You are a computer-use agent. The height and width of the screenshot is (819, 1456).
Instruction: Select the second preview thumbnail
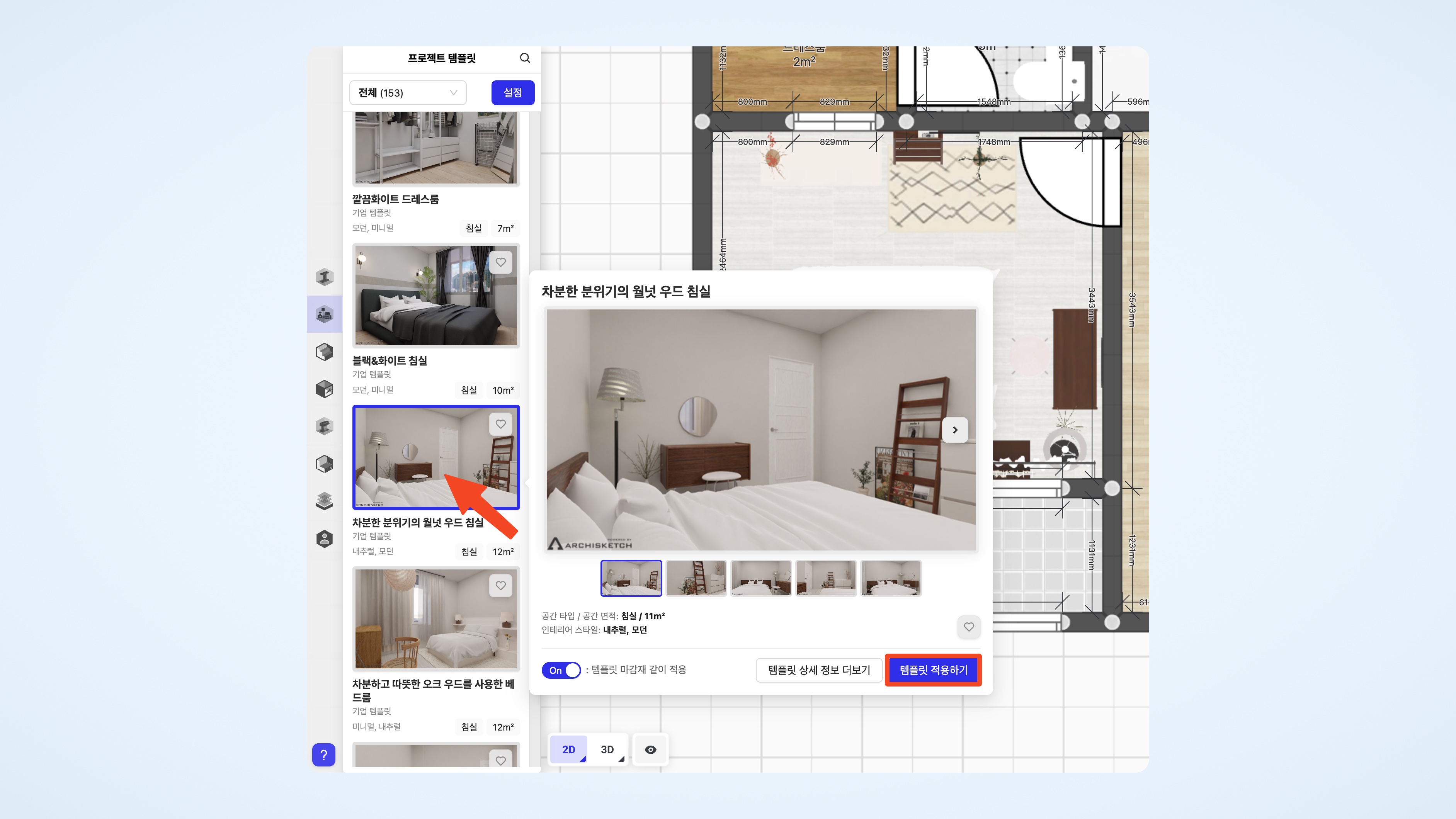696,578
